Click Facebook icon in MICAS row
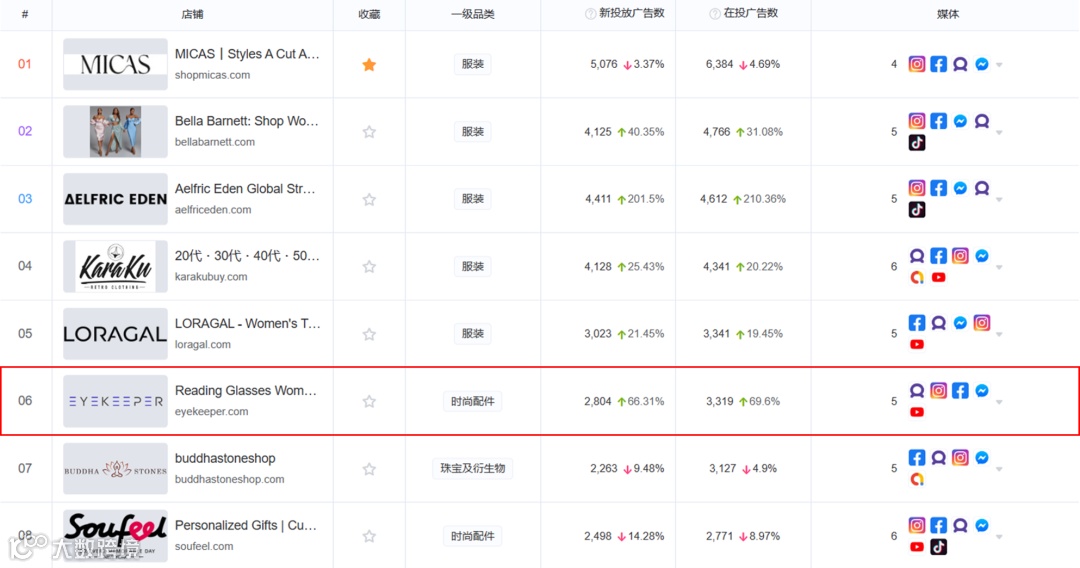Viewport: 1080px width, 568px height. (x=938, y=64)
